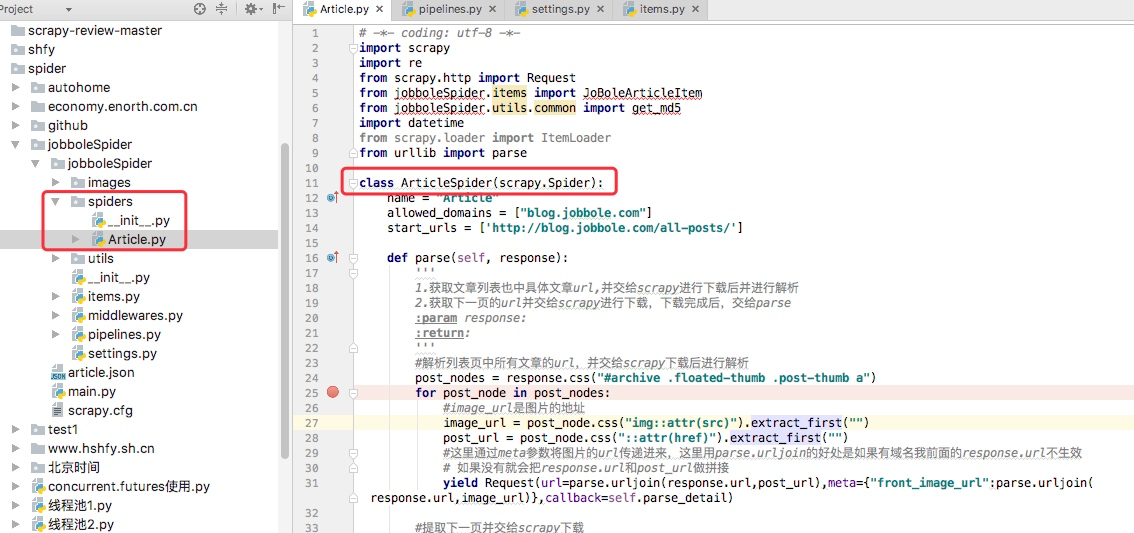Collapse the spiders folder arrow
1134x533 pixels.
56,202
